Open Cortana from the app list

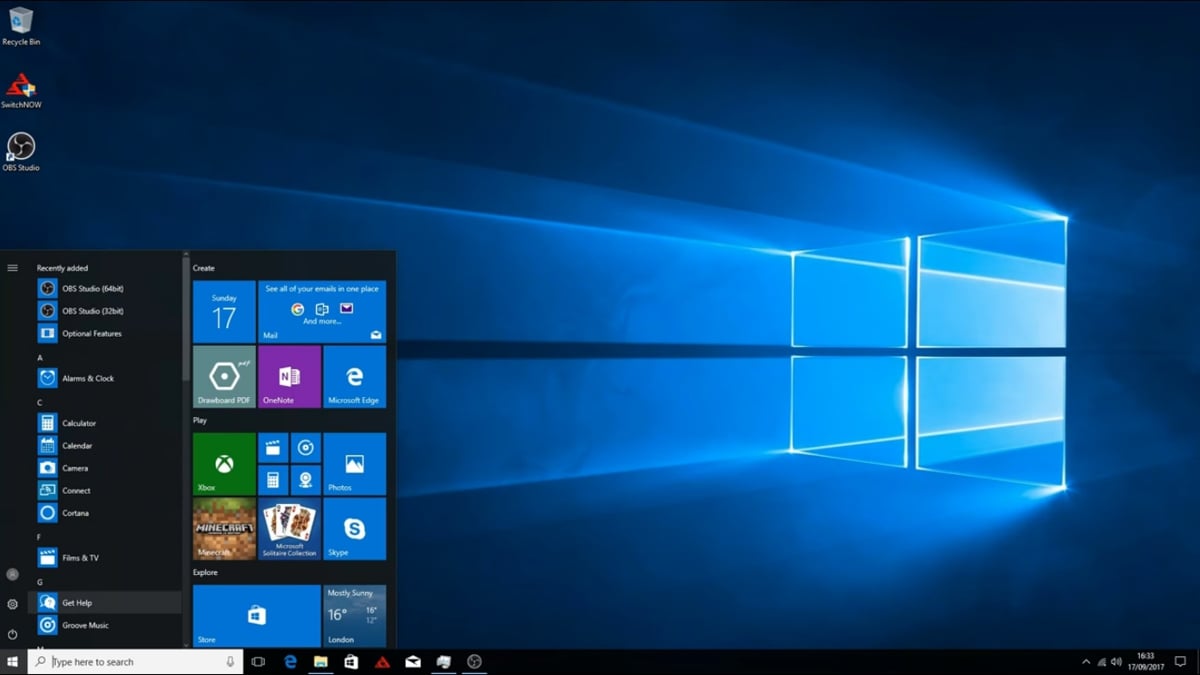[x=75, y=512]
